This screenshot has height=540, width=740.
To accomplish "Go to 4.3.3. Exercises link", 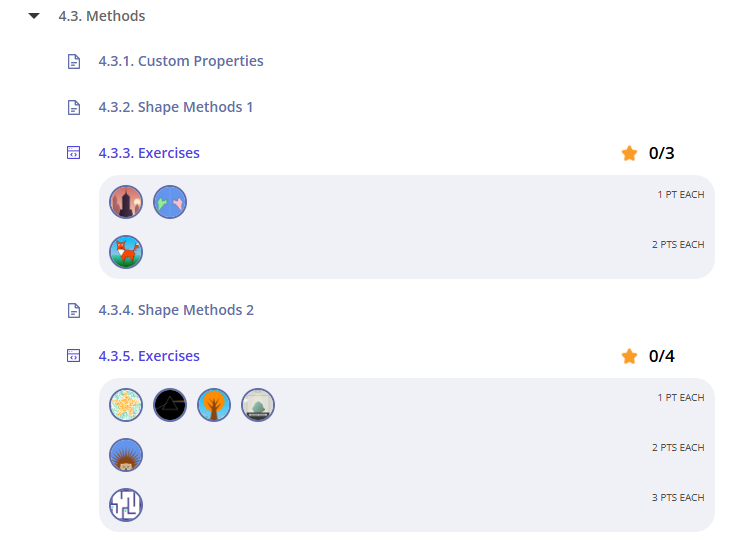I will tap(149, 153).
